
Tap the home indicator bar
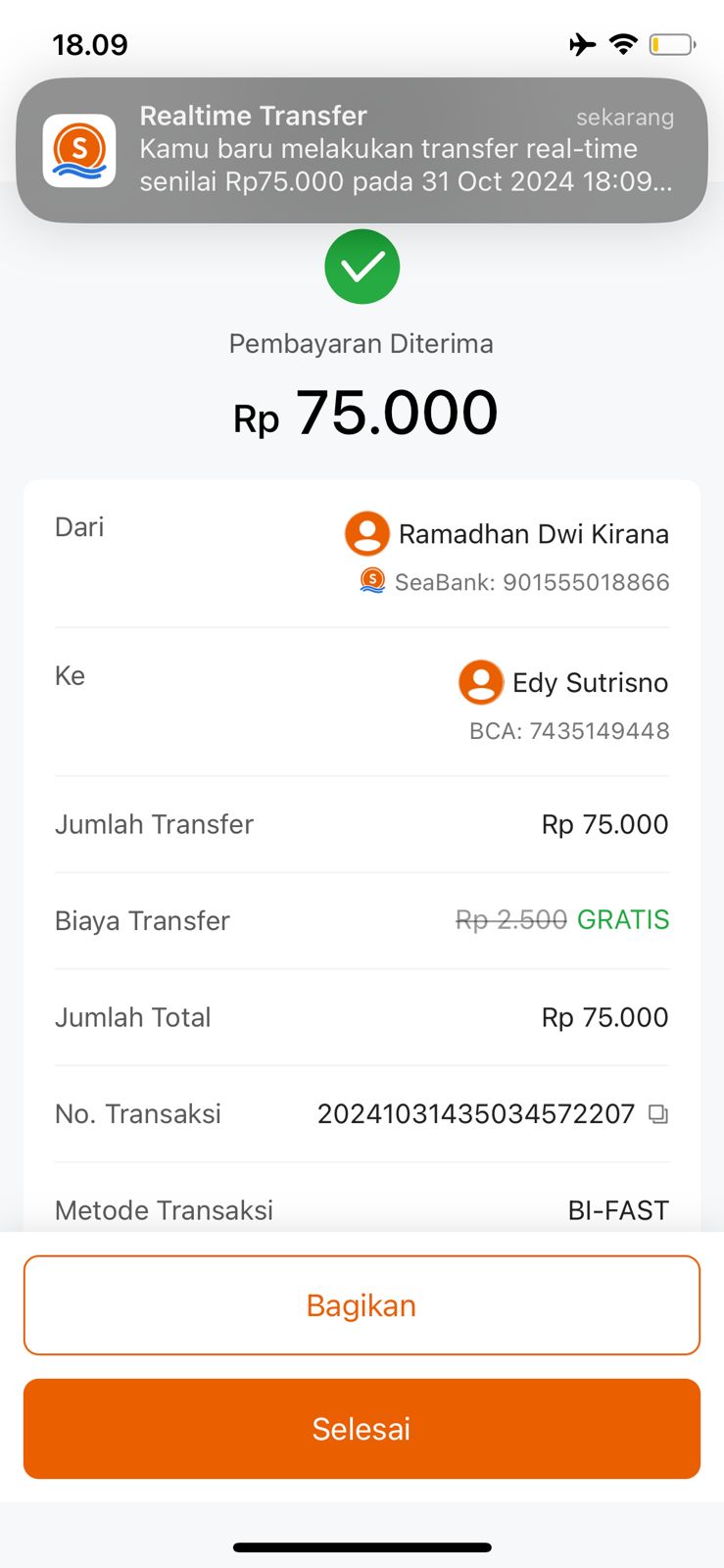coord(362,1547)
